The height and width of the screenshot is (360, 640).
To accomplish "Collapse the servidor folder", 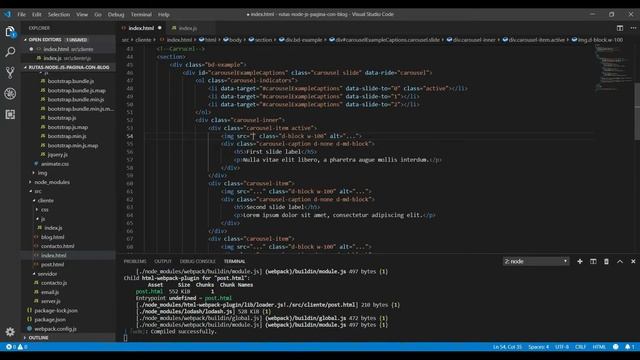I will point(47,274).
